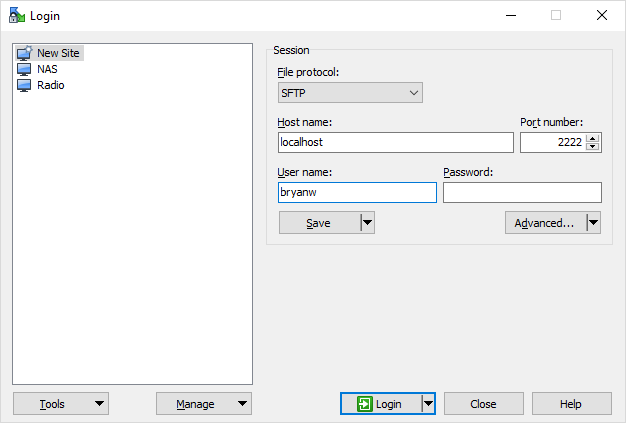626x423 pixels.
Task: Open Advanced site settings
Action: point(544,223)
